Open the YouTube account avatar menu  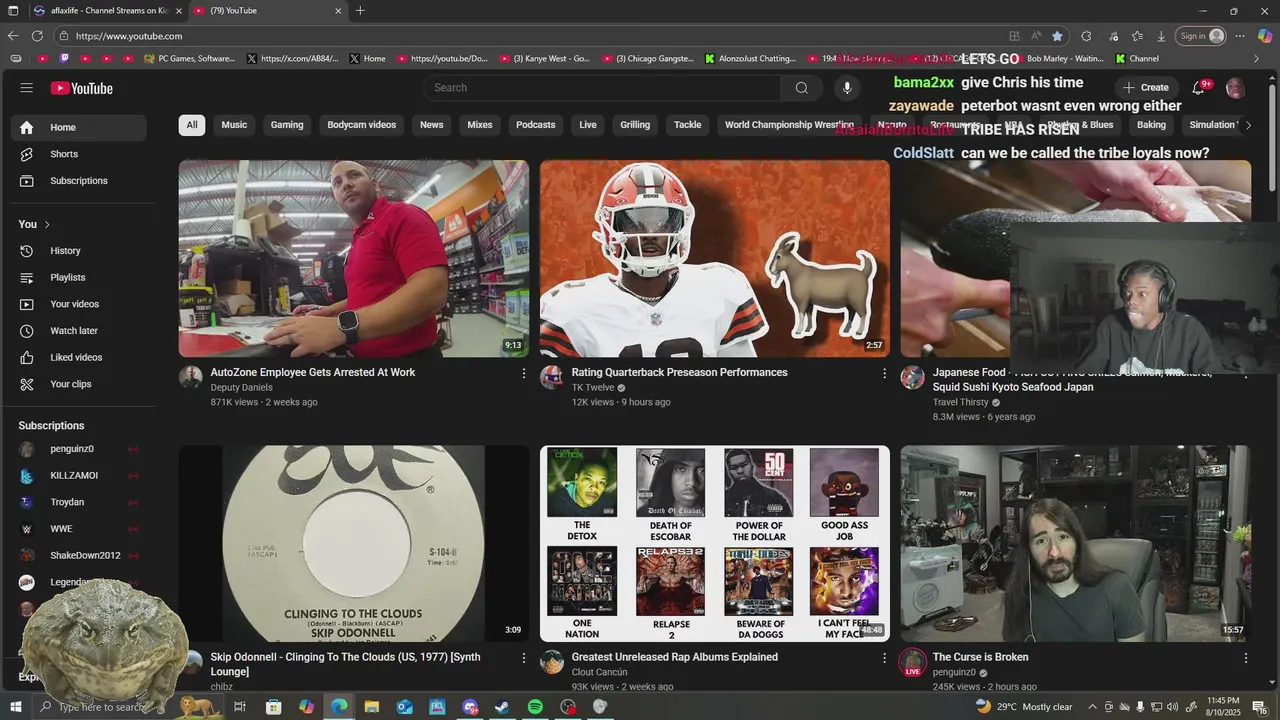tap(1235, 88)
